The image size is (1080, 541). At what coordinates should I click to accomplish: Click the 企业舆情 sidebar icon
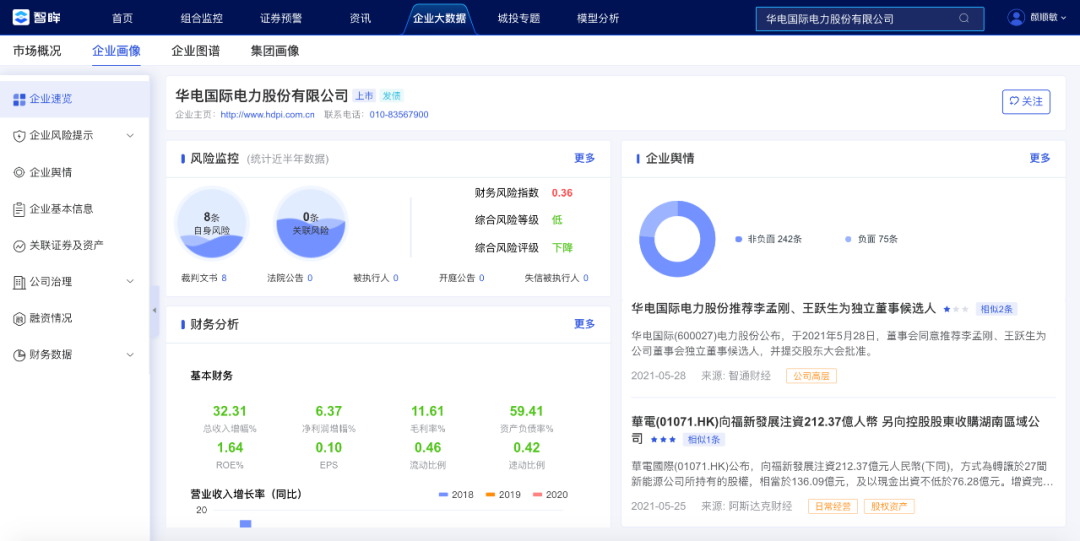[19, 172]
